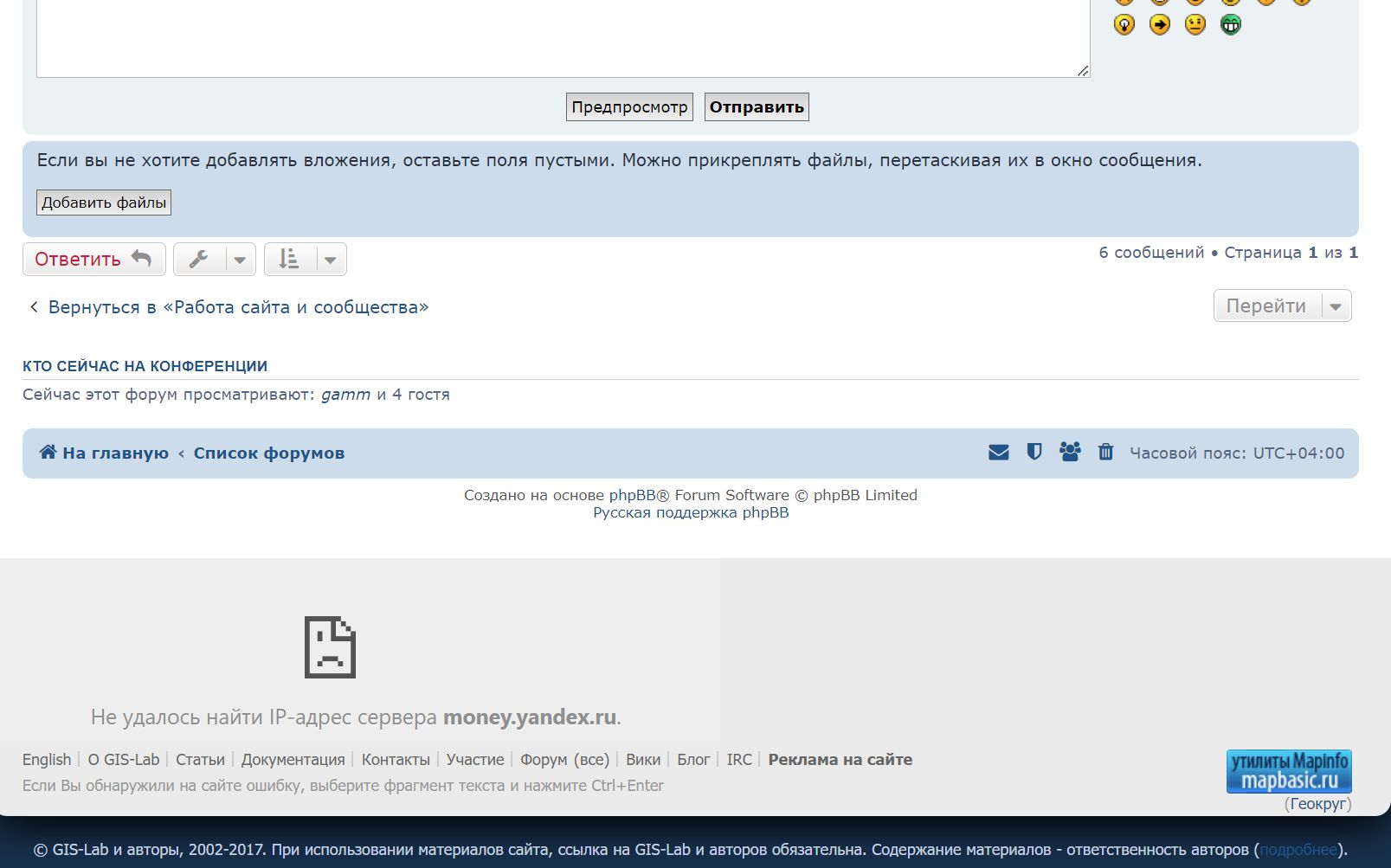The width and height of the screenshot is (1391, 868).
Task: Open the dropdown next to sorting button
Action: [x=331, y=259]
